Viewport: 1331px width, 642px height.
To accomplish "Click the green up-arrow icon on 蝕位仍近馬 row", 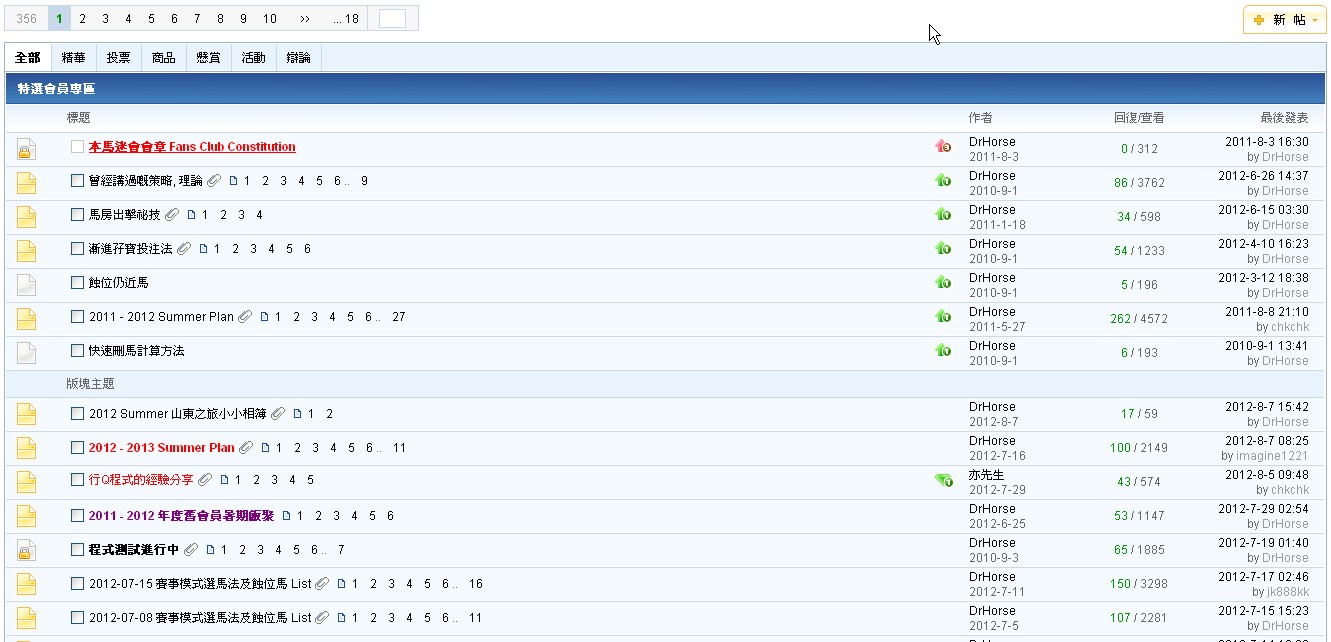I will coord(943,283).
